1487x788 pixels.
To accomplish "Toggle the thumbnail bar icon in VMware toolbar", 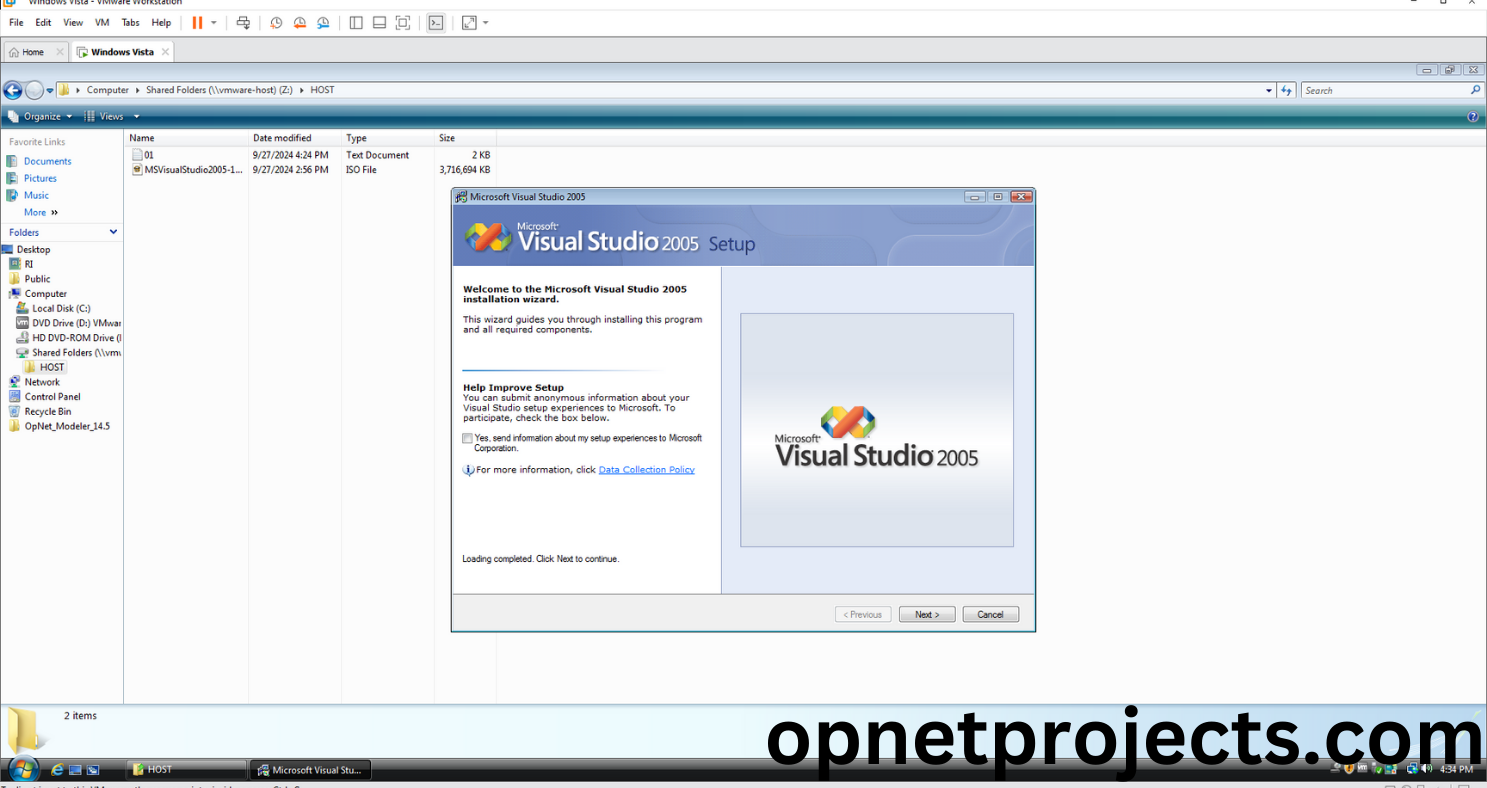I will pyautogui.click(x=380, y=22).
